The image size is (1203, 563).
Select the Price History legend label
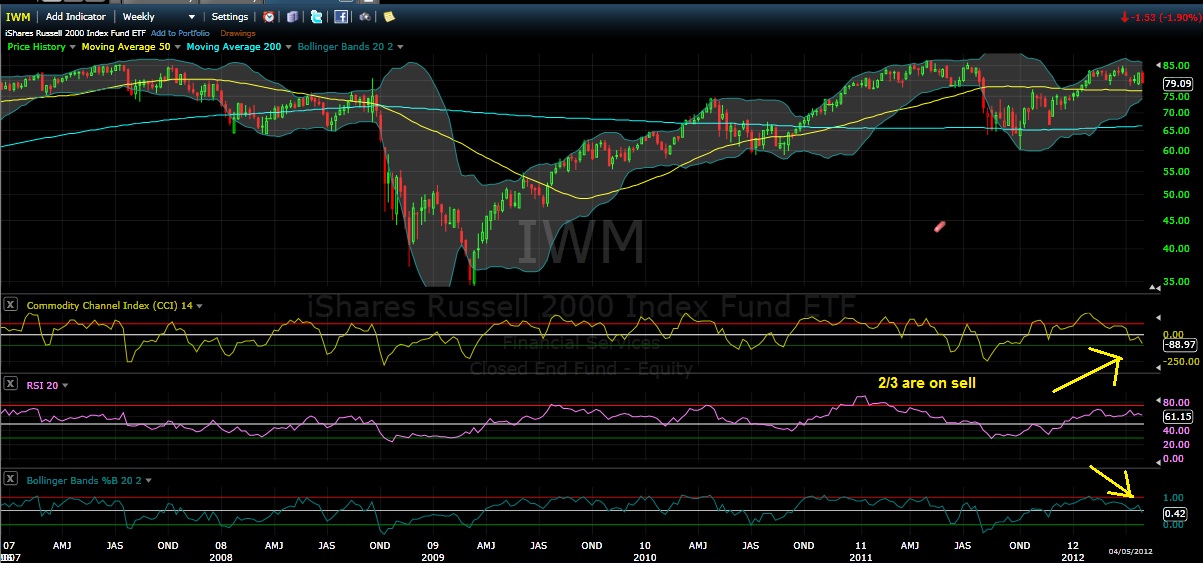[x=36, y=47]
